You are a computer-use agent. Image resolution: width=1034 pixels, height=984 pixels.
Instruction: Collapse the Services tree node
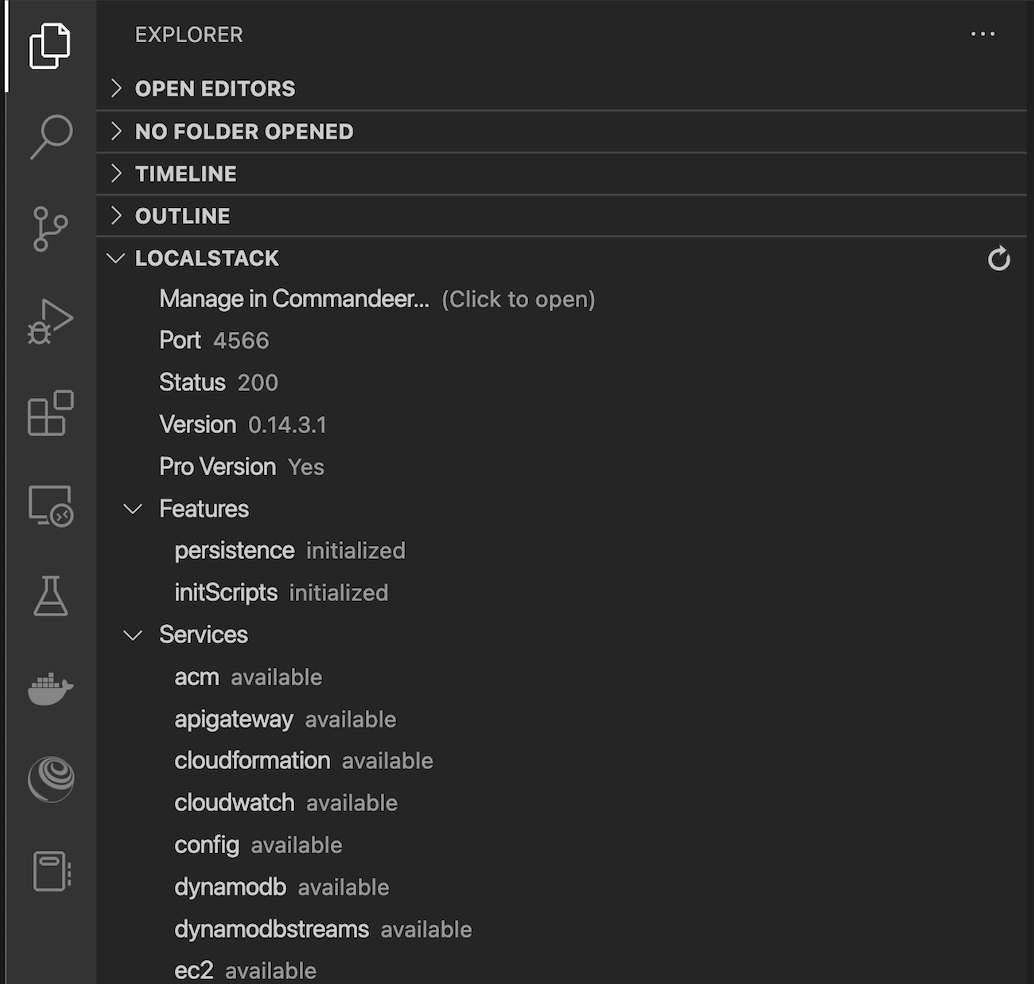[x=133, y=635]
